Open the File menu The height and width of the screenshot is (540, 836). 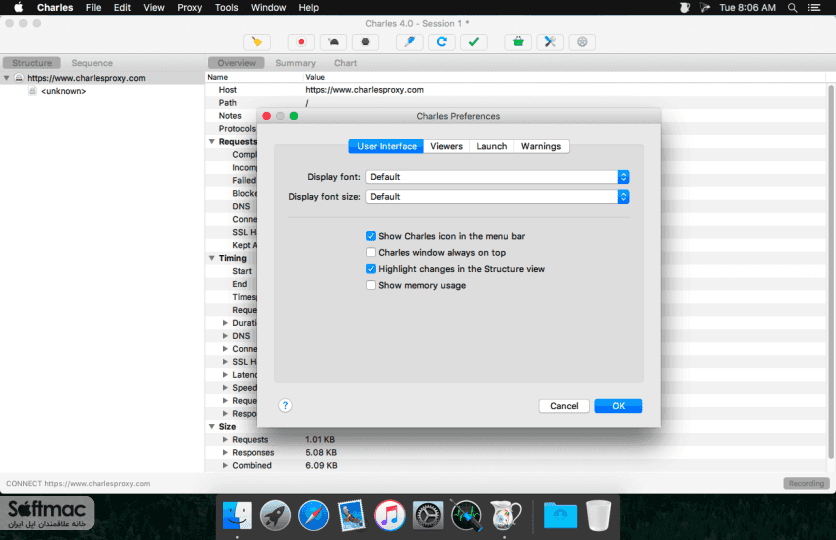(x=93, y=7)
